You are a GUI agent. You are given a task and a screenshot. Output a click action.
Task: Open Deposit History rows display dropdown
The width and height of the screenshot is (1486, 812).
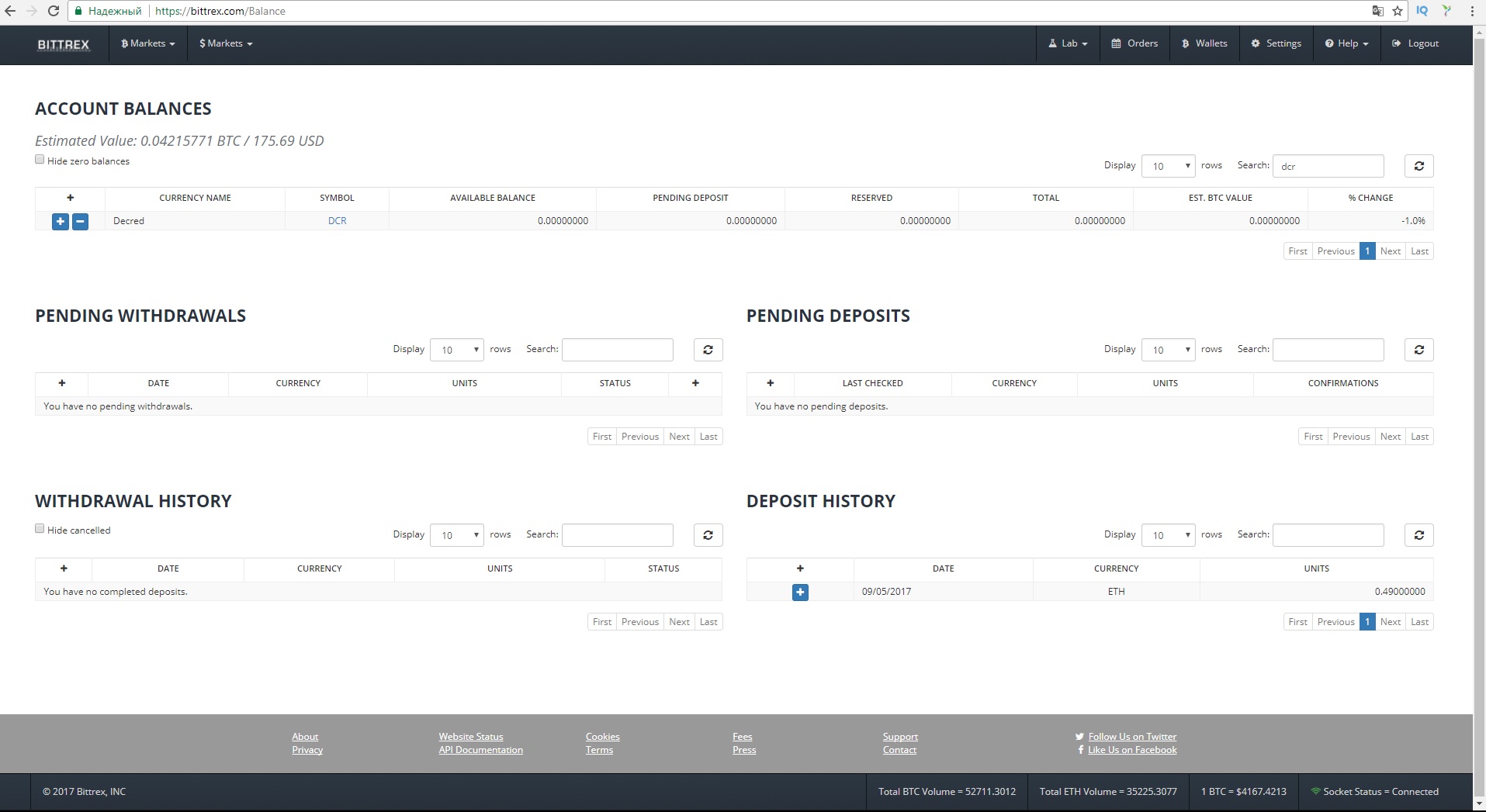click(1169, 535)
